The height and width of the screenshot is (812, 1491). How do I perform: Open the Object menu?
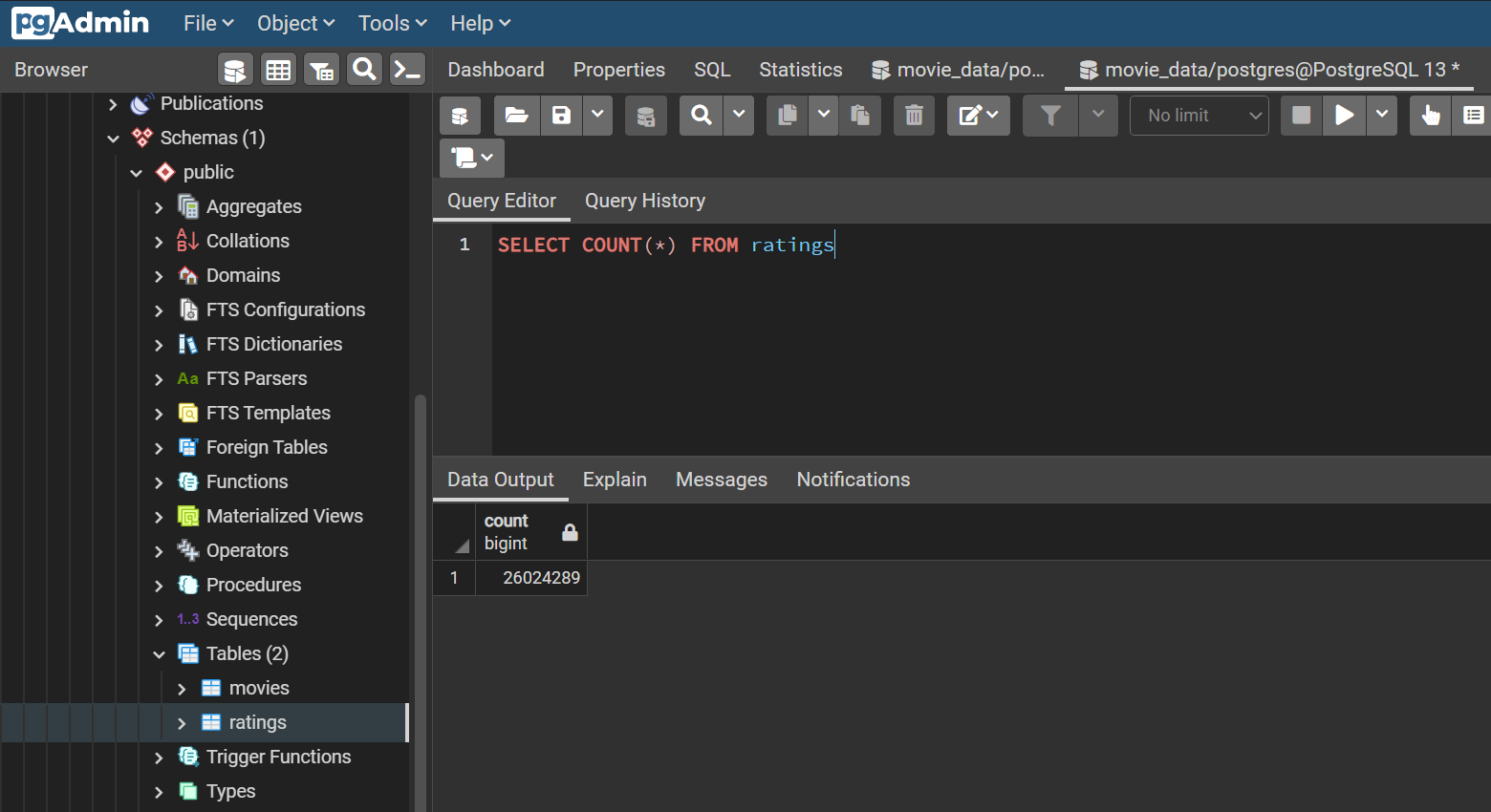[296, 23]
